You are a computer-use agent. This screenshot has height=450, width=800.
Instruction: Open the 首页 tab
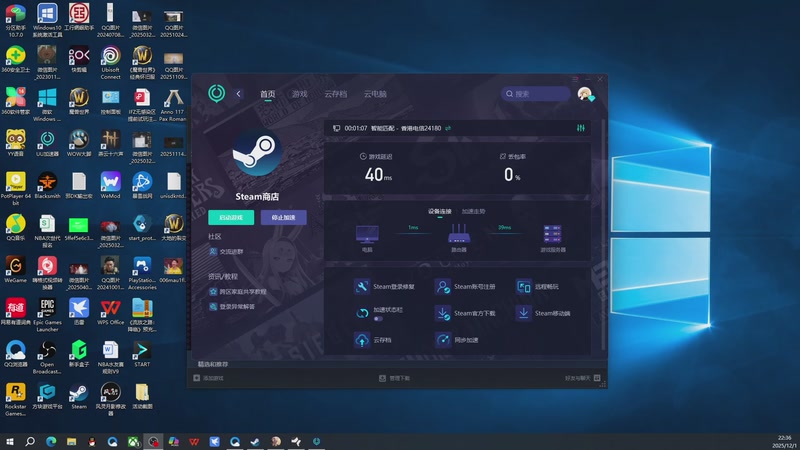click(x=267, y=94)
